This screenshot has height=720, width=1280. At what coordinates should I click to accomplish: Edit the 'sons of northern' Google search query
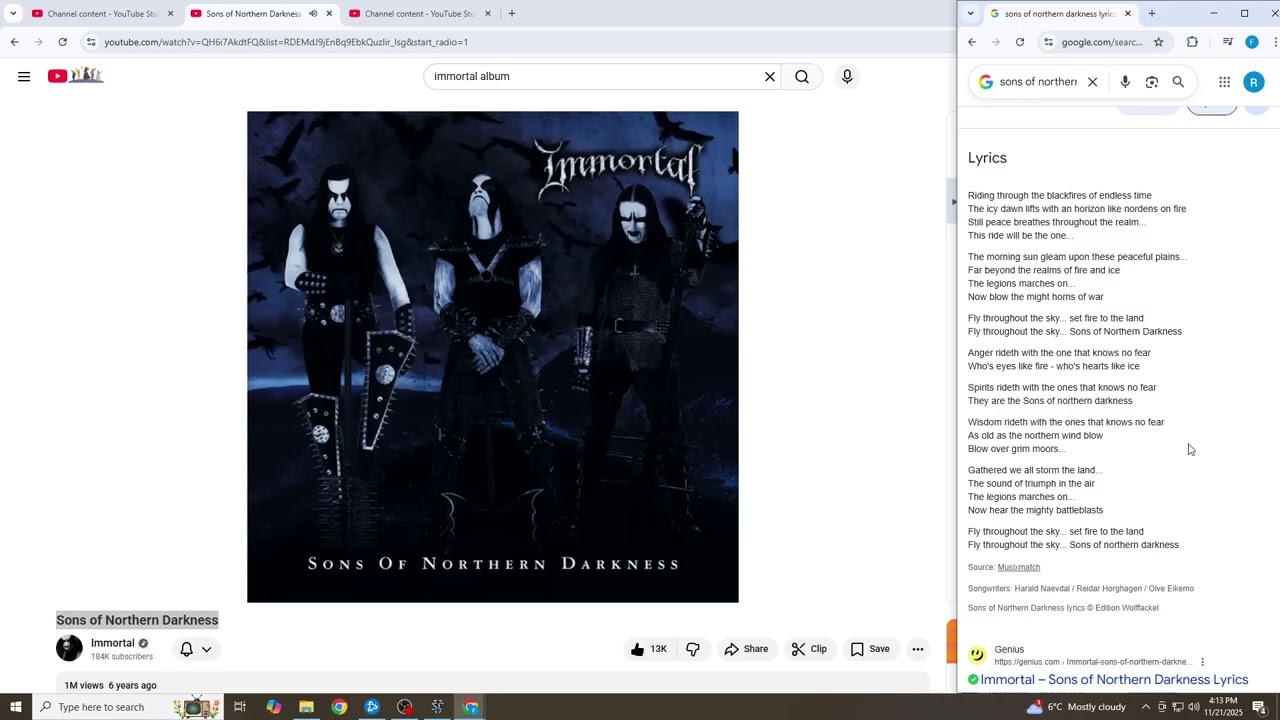point(1038,82)
